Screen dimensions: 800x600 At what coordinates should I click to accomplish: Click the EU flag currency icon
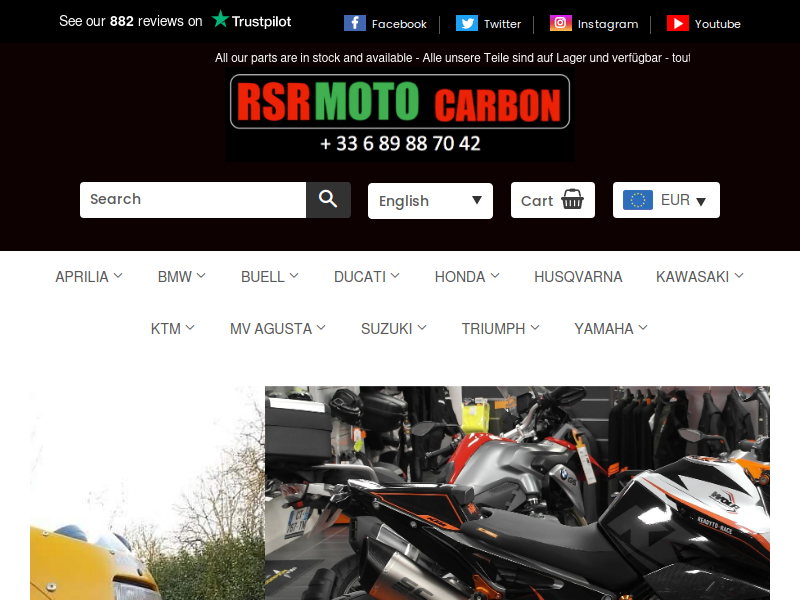[638, 200]
